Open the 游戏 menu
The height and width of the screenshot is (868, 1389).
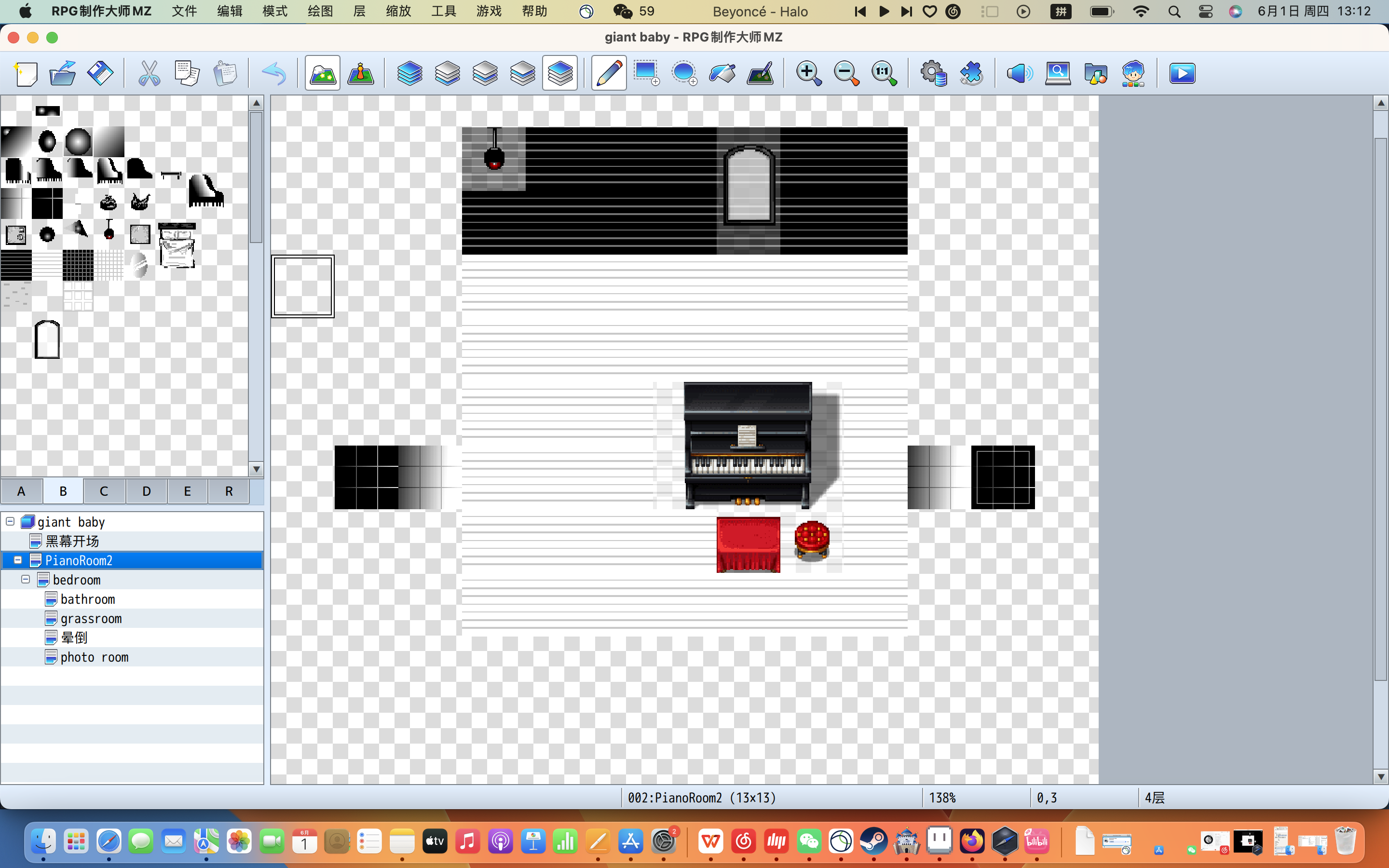pos(489,12)
